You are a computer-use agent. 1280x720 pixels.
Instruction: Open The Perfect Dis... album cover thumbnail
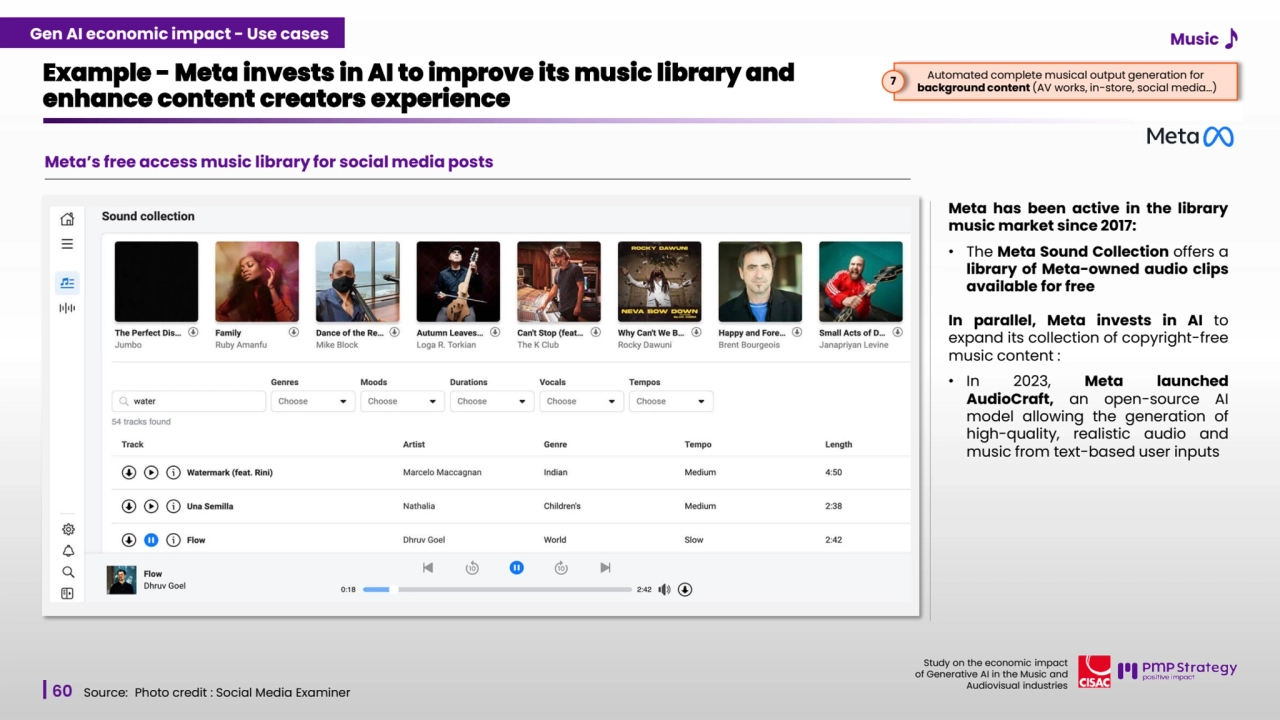pos(156,282)
